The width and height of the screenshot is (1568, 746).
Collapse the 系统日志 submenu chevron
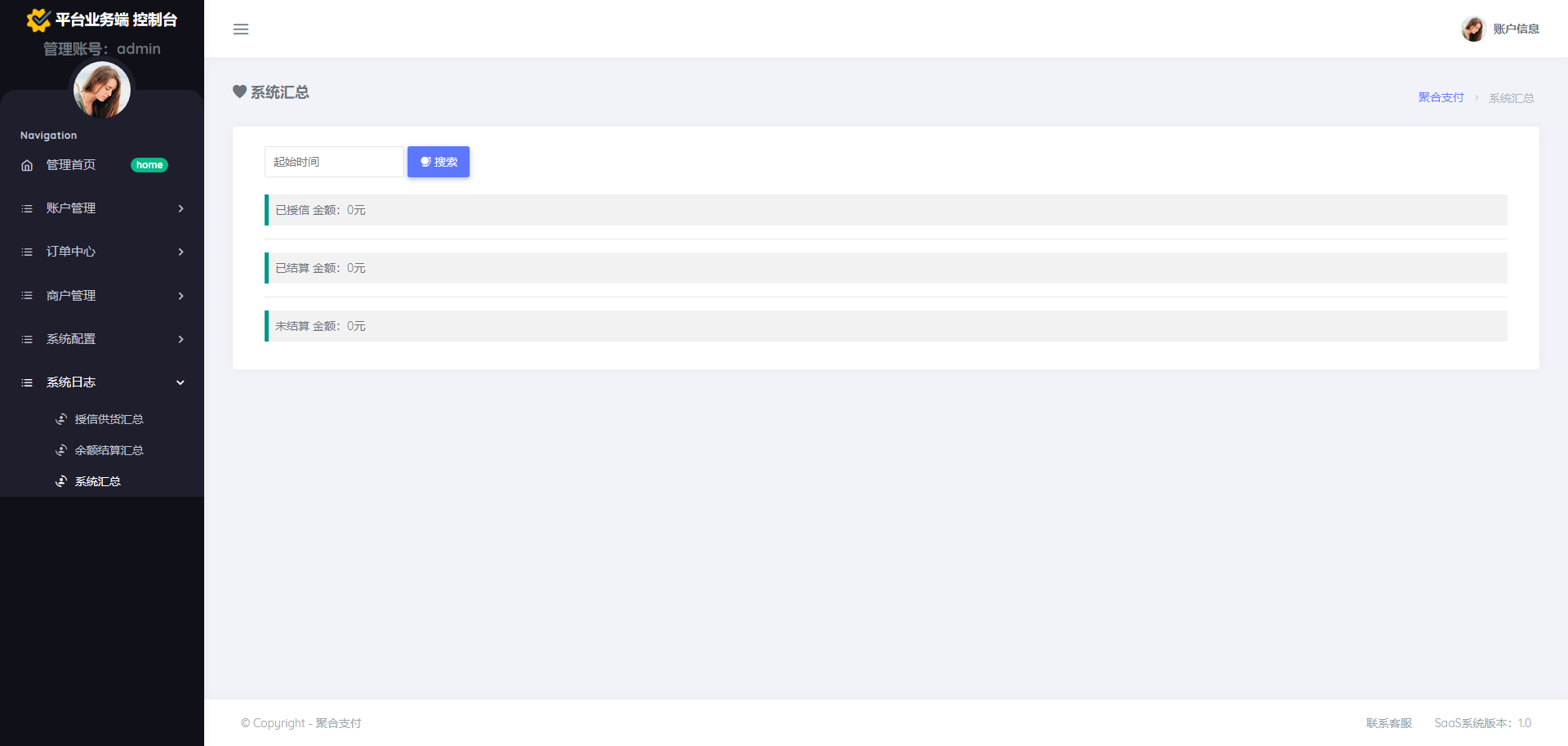click(x=180, y=382)
